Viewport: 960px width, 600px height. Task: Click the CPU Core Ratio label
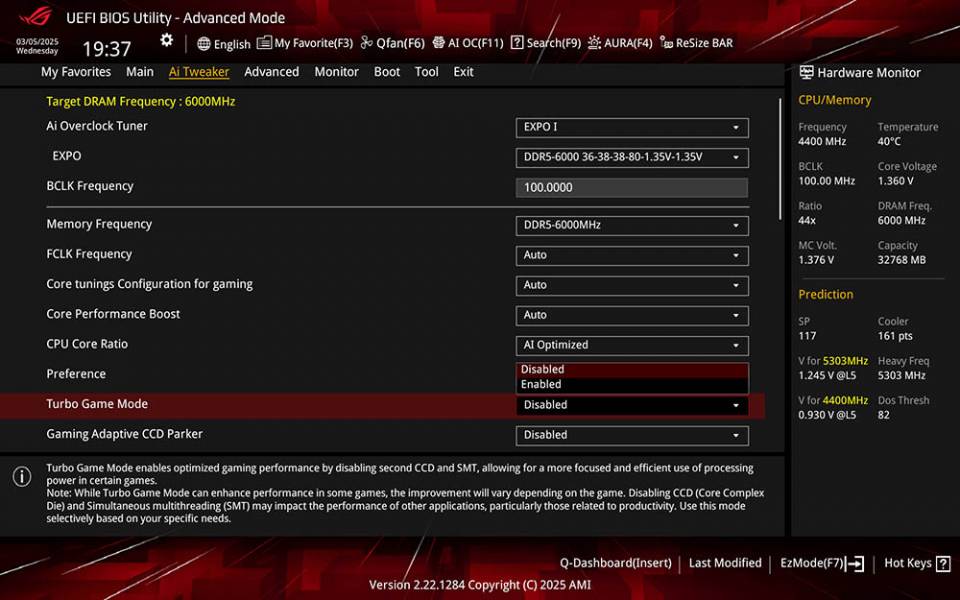tap(87, 344)
